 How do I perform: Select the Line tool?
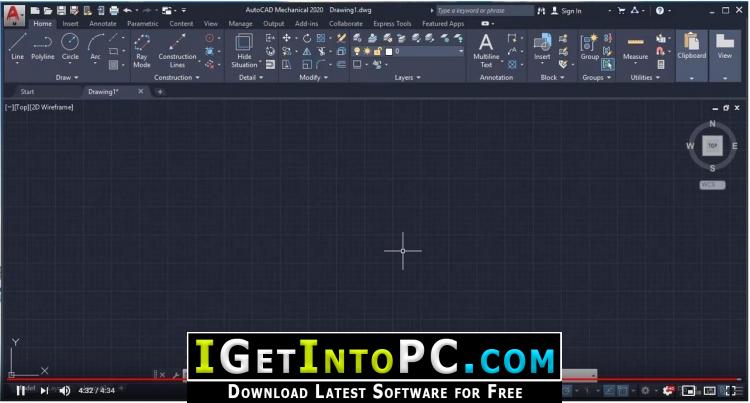17,48
